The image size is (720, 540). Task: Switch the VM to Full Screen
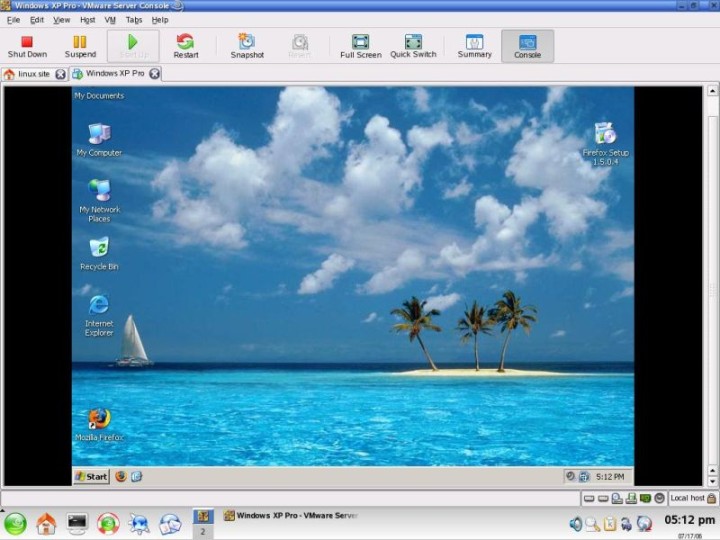pos(360,47)
